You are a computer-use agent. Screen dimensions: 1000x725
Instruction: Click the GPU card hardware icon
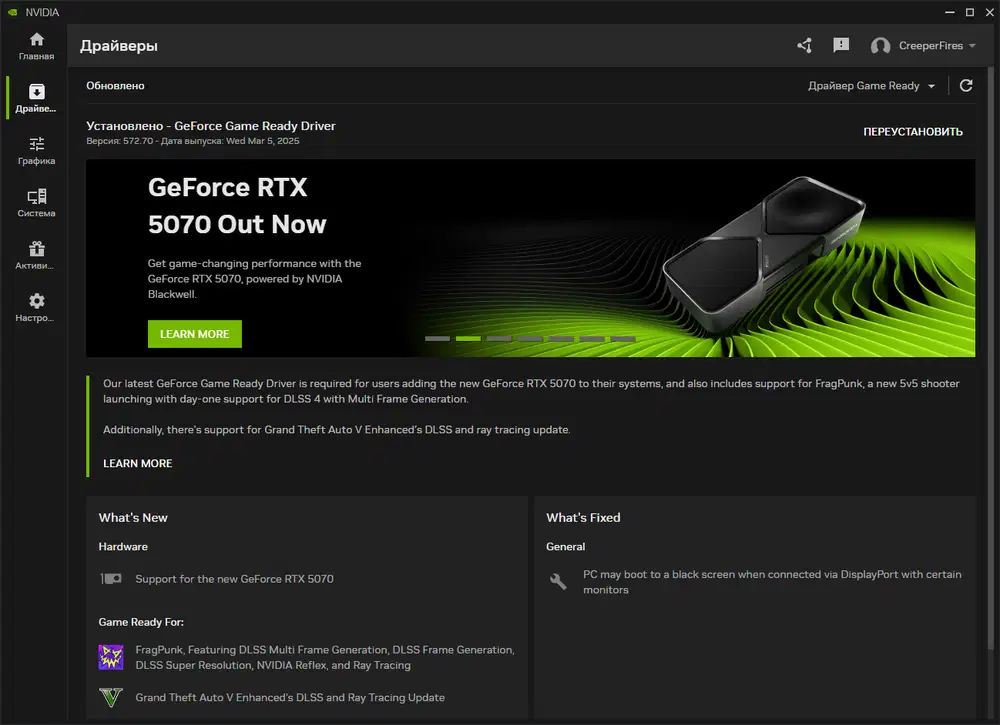pos(111,579)
